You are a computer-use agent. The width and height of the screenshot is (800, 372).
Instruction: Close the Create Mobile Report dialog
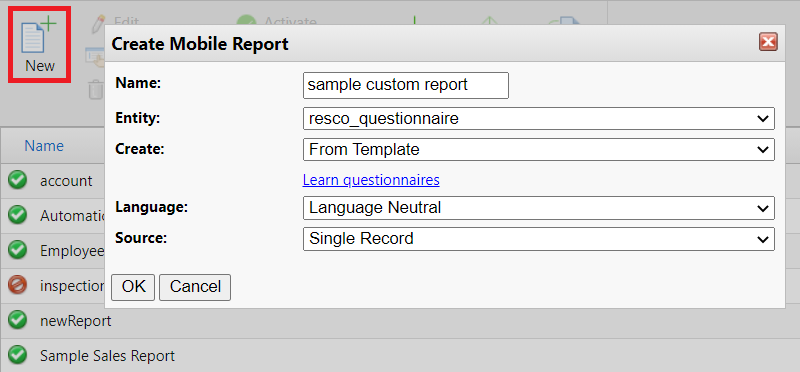pos(768,42)
